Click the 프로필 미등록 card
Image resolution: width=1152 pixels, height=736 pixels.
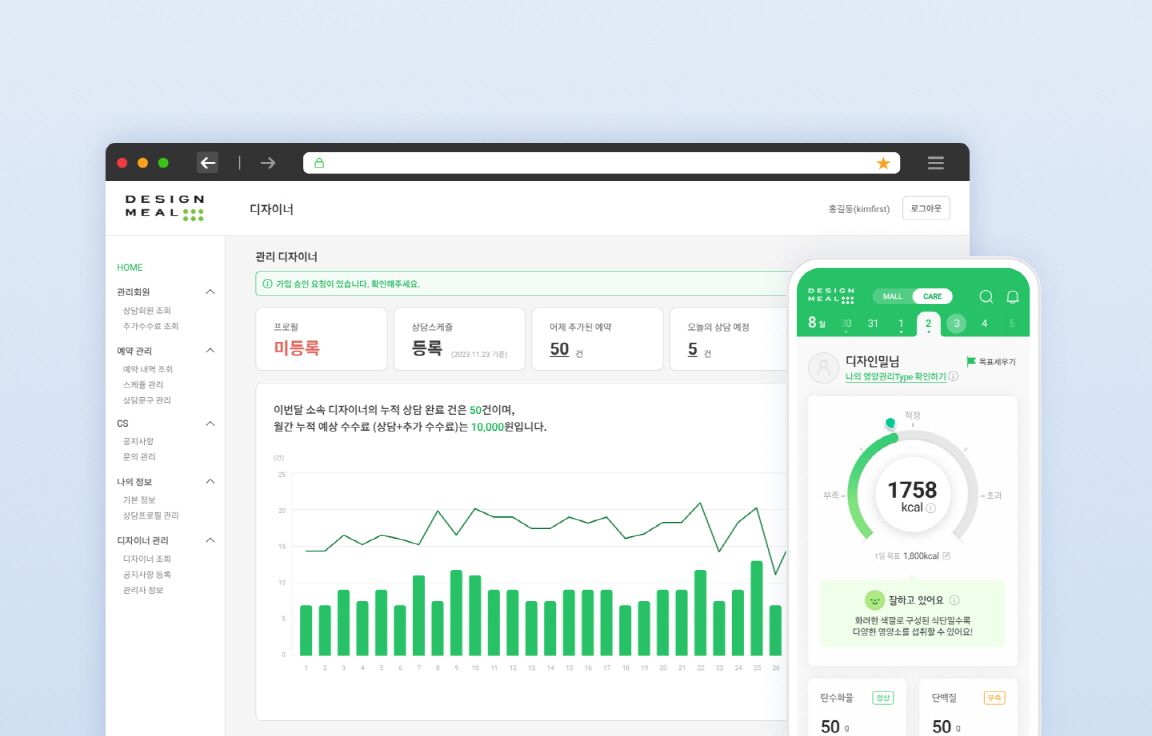click(321, 339)
